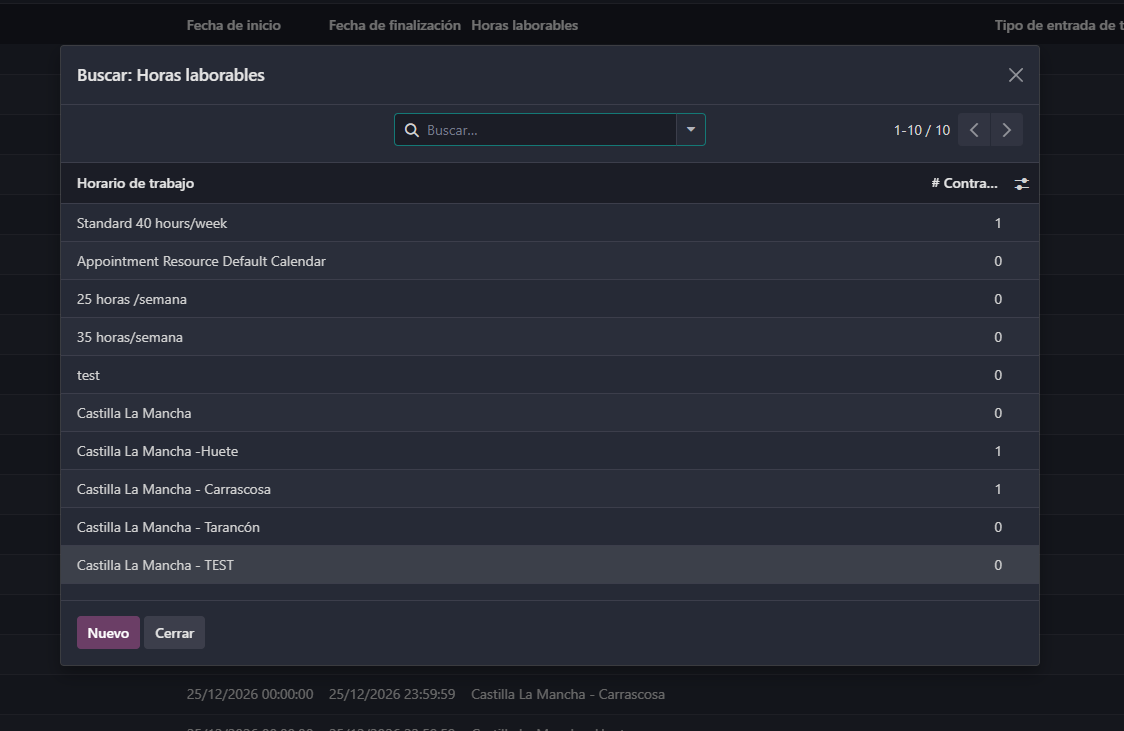Click the magnifying glass search icon
This screenshot has height=731, width=1124.
(x=411, y=130)
